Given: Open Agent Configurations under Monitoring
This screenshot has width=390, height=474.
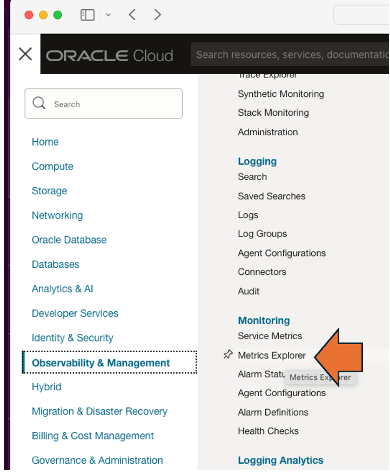Looking at the screenshot, I should point(282,393).
